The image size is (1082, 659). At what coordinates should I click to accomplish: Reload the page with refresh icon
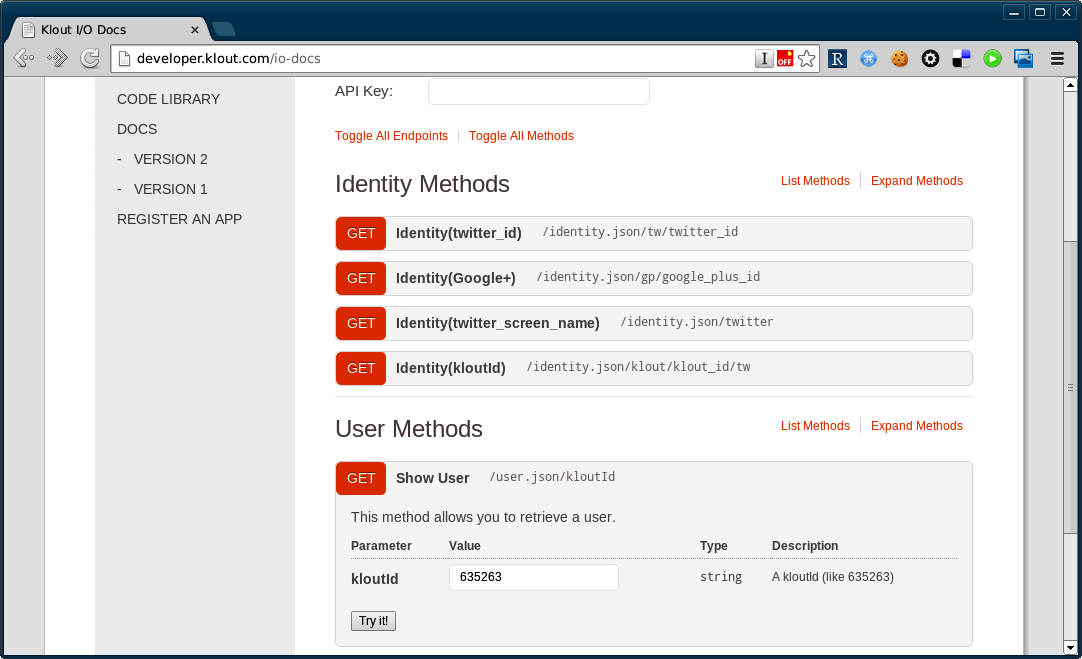[89, 58]
